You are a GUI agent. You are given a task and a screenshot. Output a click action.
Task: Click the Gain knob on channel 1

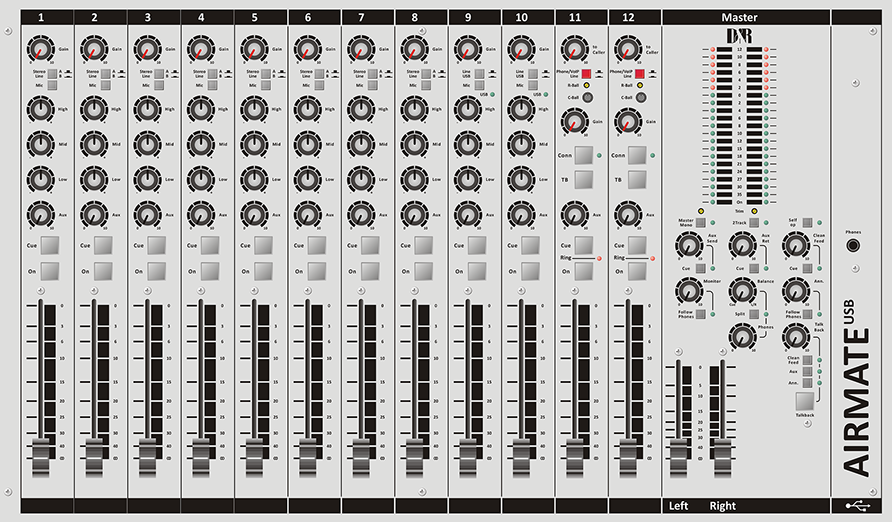click(x=39, y=48)
